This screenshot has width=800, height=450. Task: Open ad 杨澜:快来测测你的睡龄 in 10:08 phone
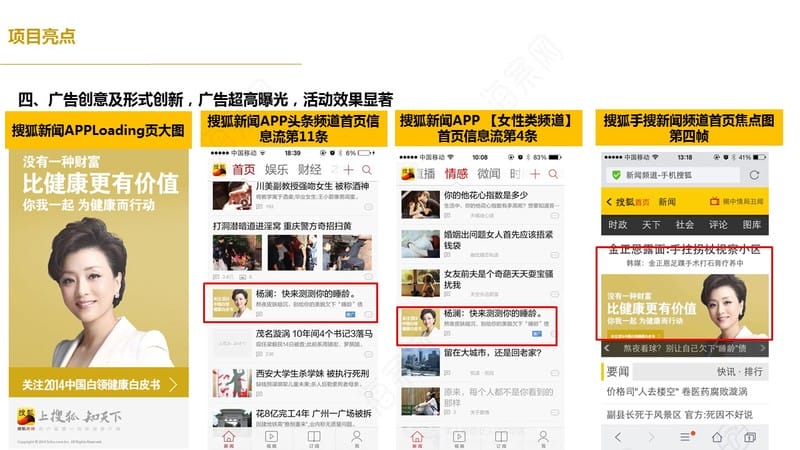coord(477,326)
